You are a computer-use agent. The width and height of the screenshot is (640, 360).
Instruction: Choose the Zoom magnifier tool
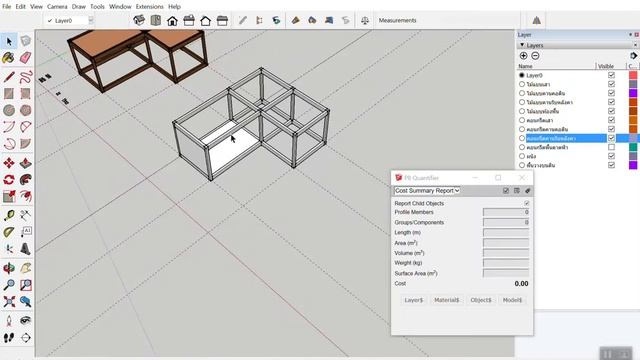click(x=9, y=285)
